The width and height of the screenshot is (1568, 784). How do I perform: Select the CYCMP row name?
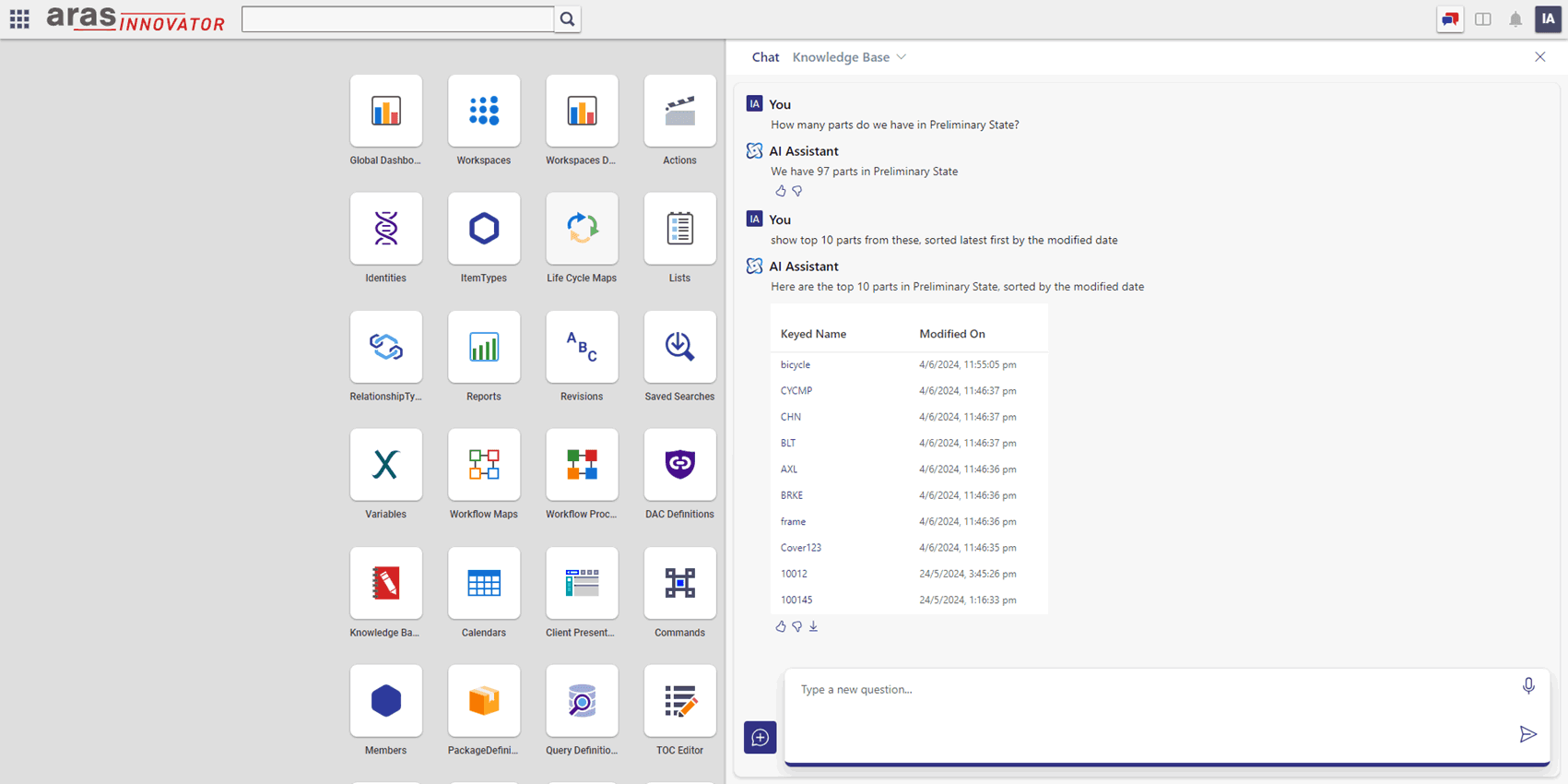click(796, 391)
